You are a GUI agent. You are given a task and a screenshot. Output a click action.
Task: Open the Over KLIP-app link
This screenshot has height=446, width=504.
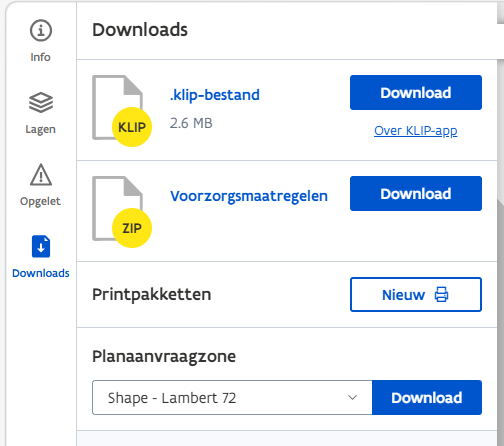pos(416,131)
